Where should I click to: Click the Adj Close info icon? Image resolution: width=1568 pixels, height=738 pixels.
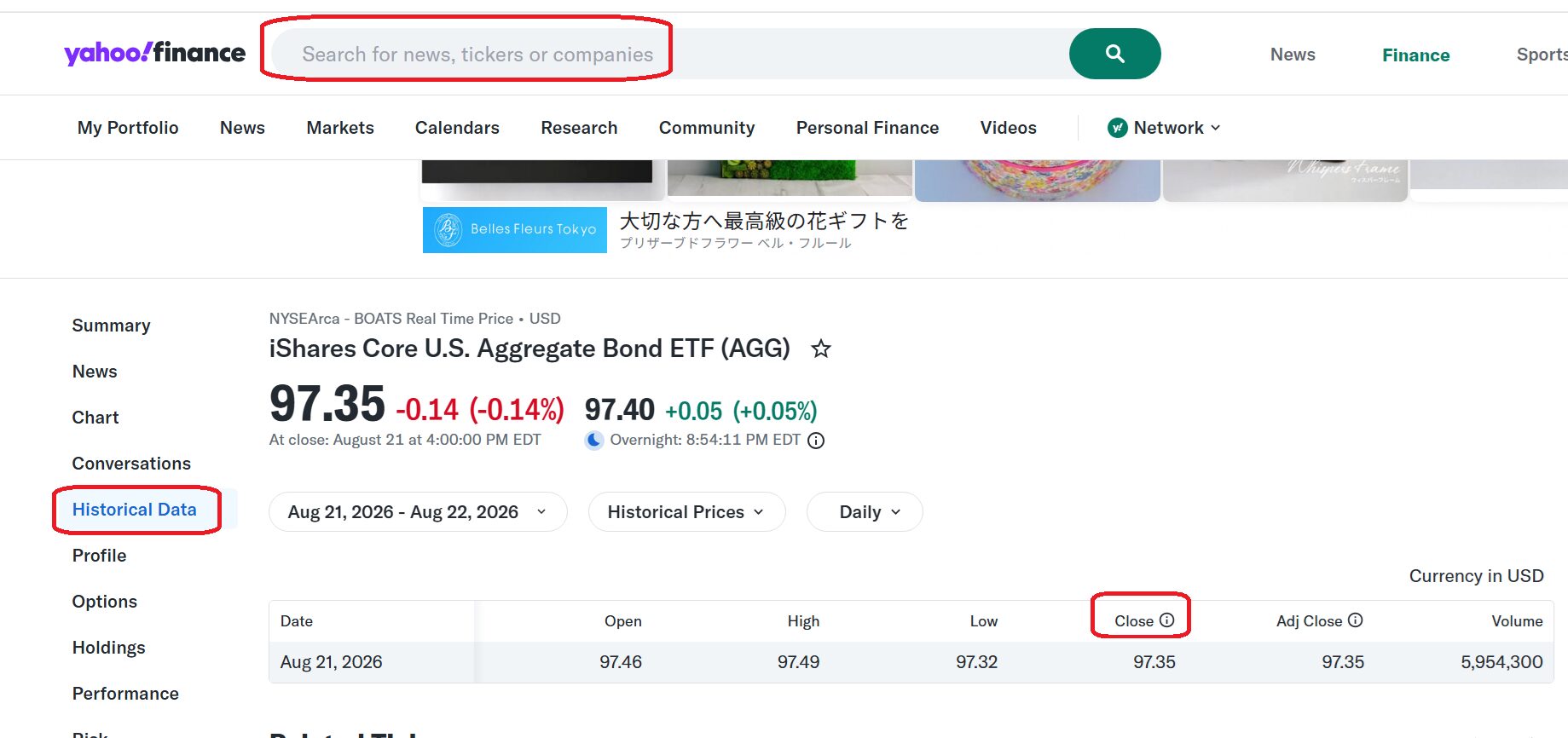pyautogui.click(x=1356, y=620)
